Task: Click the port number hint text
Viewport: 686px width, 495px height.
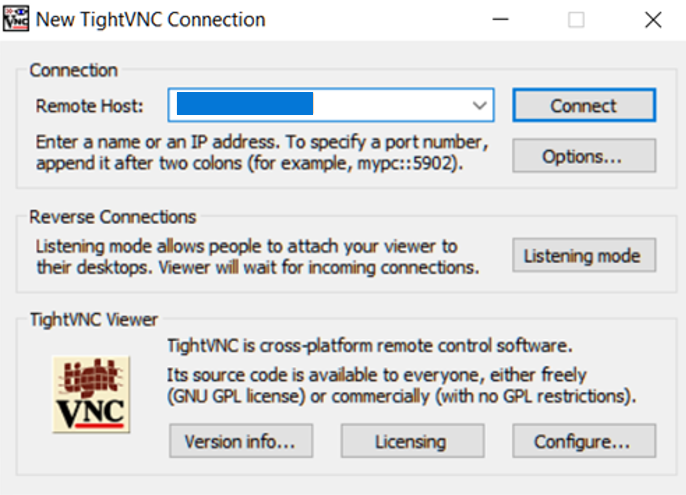Action: tap(262, 150)
